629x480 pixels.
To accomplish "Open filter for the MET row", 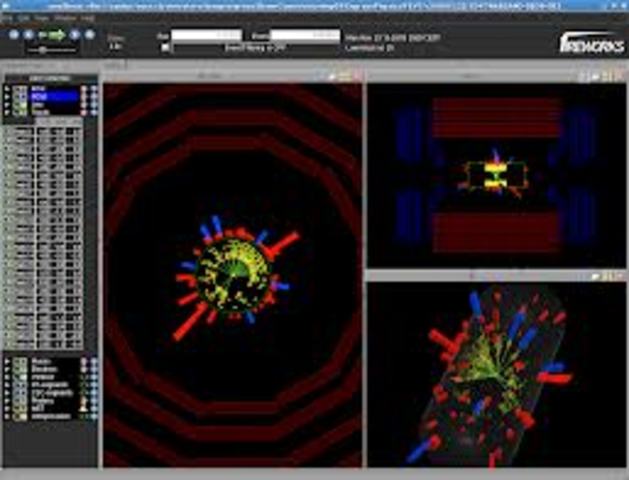I will coord(84,408).
